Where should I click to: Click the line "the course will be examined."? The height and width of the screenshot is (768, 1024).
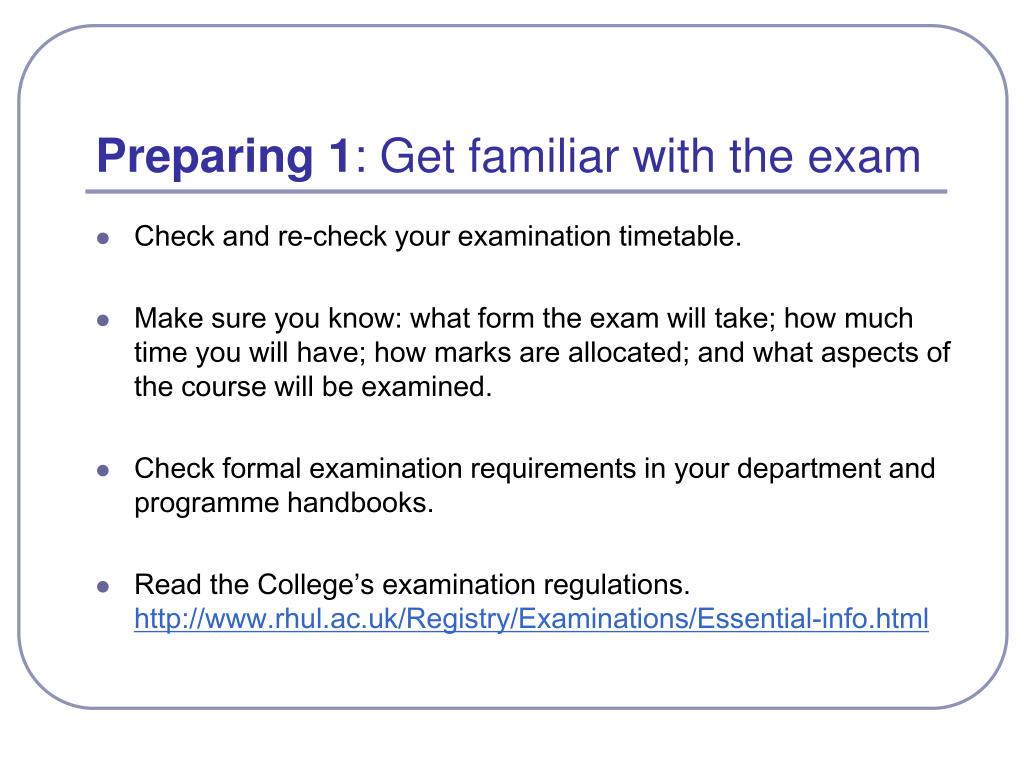[313, 387]
